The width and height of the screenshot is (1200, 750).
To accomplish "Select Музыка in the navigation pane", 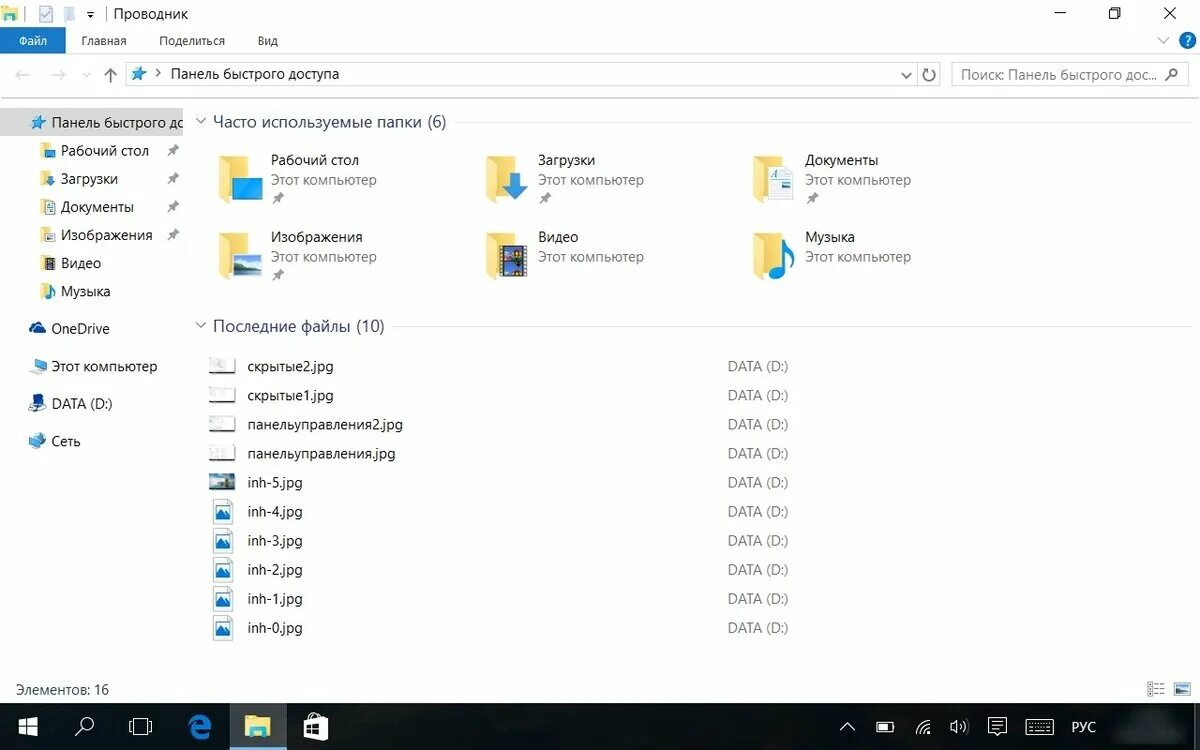I will point(85,291).
